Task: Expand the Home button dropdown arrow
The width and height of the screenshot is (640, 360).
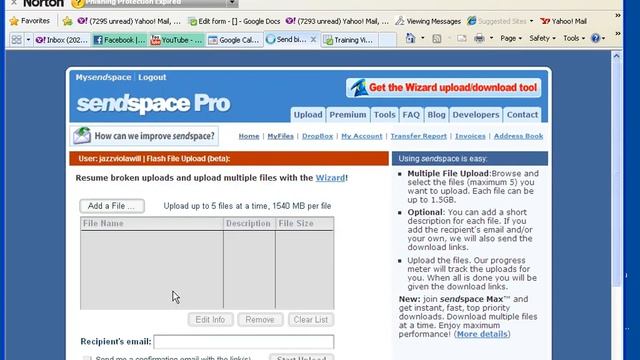Action: (x=422, y=38)
